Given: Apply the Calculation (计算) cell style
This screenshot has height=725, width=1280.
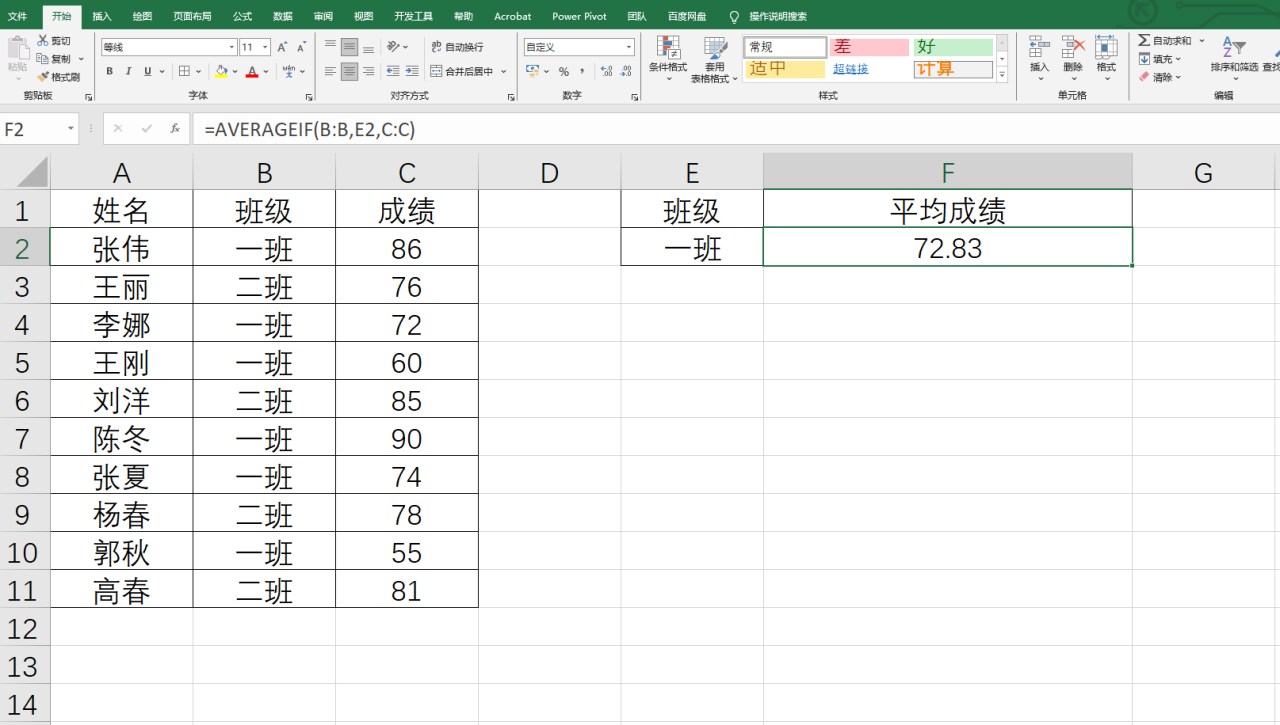Looking at the screenshot, I should 952,69.
